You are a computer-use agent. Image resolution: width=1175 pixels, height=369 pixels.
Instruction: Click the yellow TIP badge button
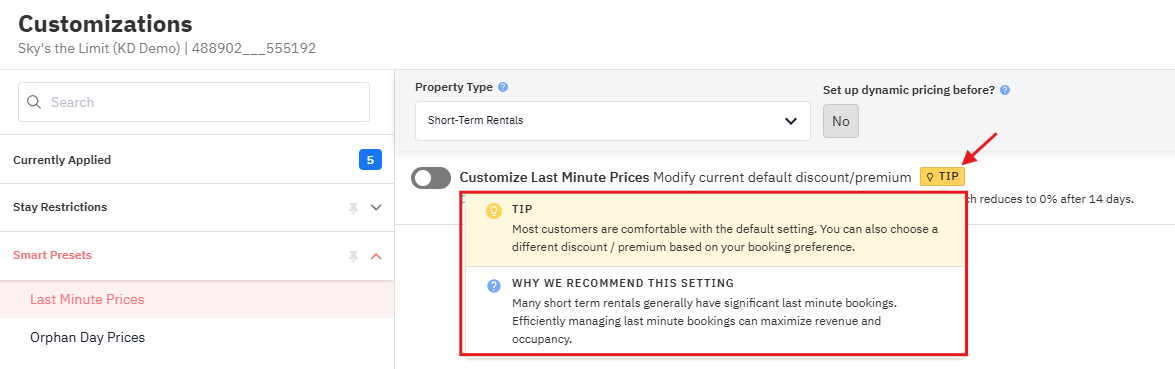click(943, 176)
